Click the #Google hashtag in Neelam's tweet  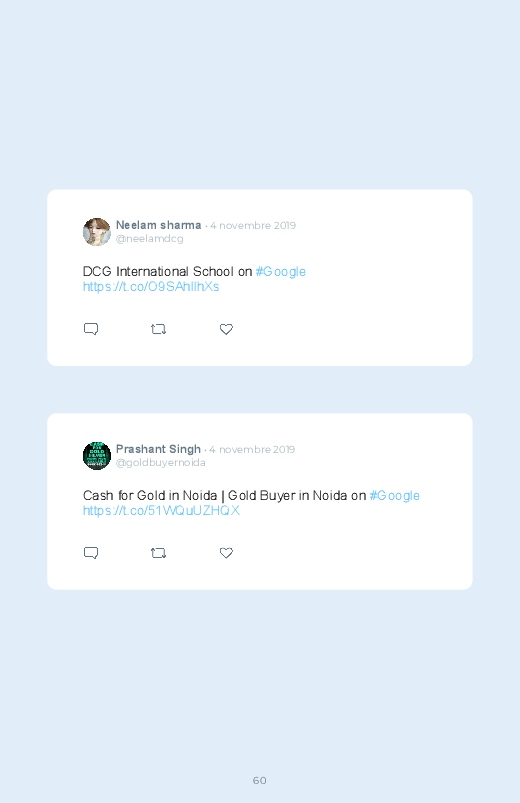281,271
